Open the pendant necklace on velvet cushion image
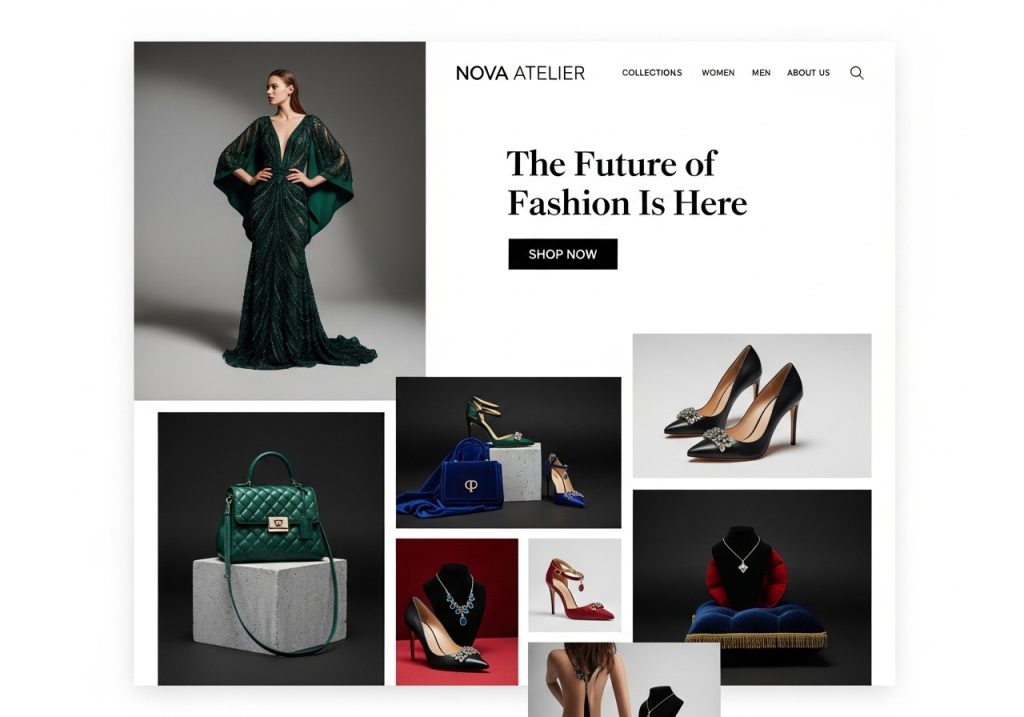Viewport: 1024px width, 717px height. click(x=752, y=587)
